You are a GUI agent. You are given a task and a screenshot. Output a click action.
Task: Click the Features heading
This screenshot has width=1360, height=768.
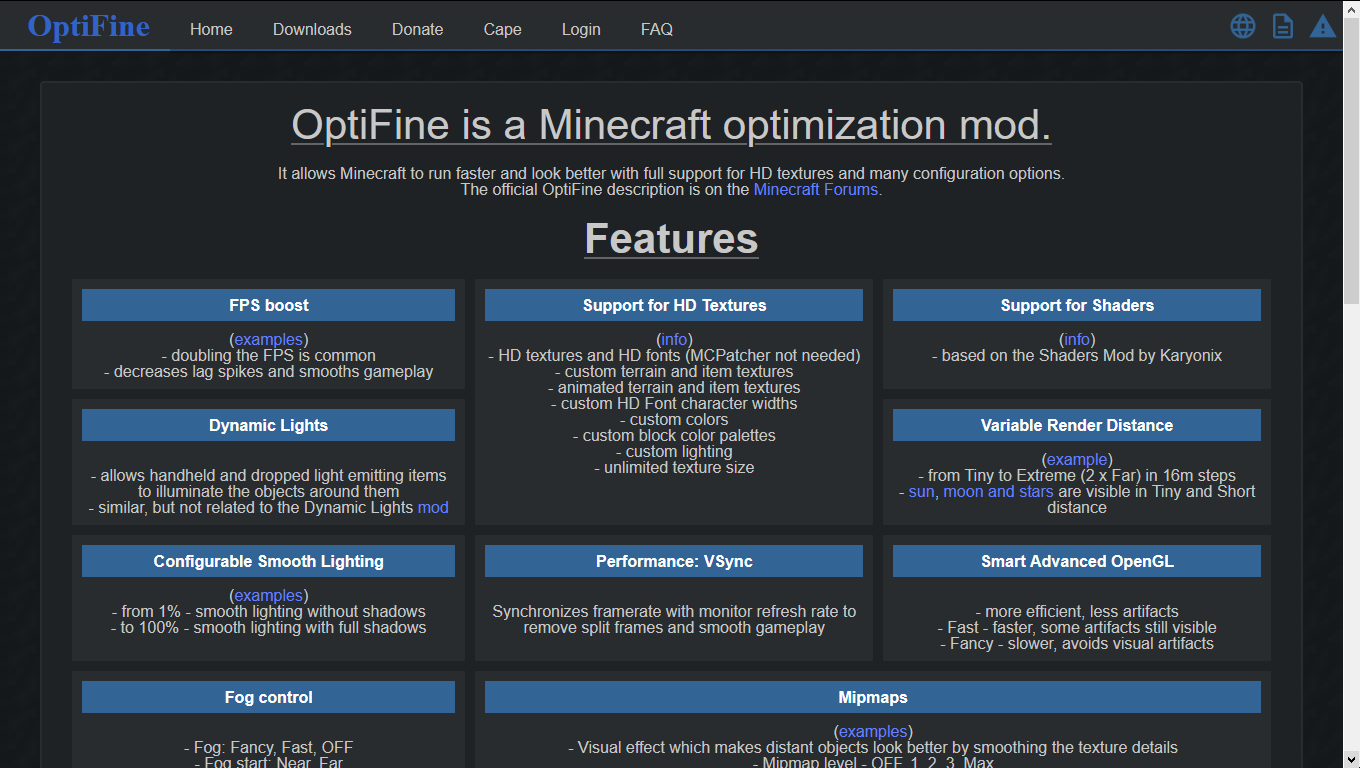click(671, 238)
